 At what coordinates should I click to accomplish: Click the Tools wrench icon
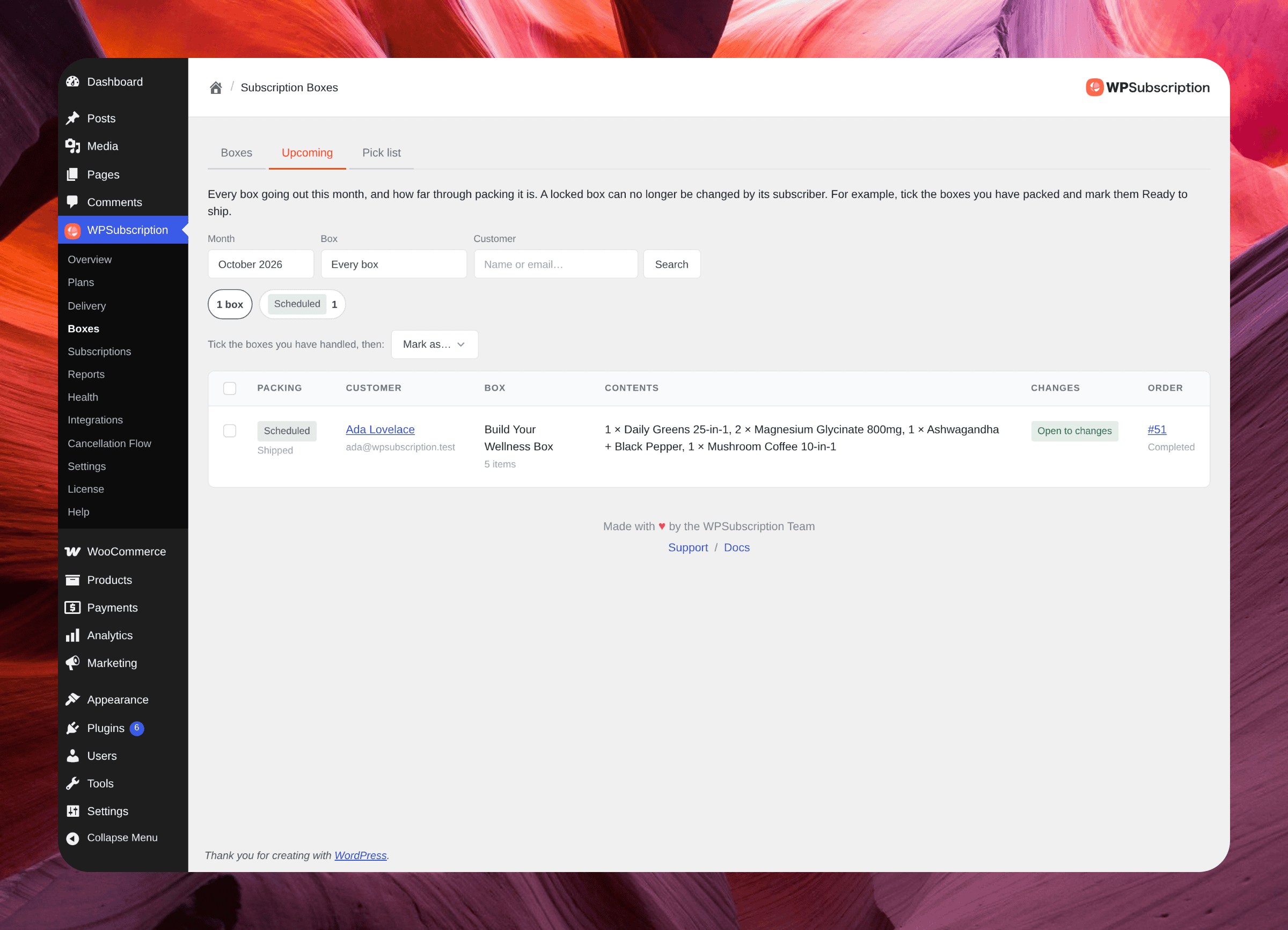tap(72, 783)
